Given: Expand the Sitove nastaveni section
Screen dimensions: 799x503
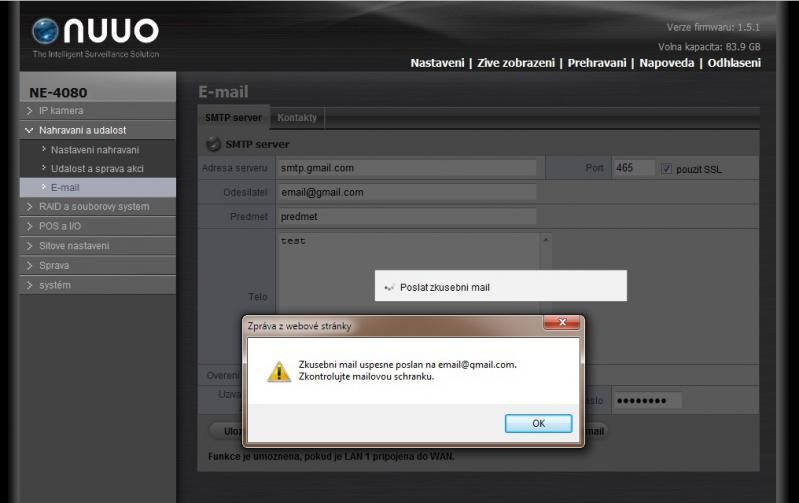Looking at the screenshot, I should point(74,246).
